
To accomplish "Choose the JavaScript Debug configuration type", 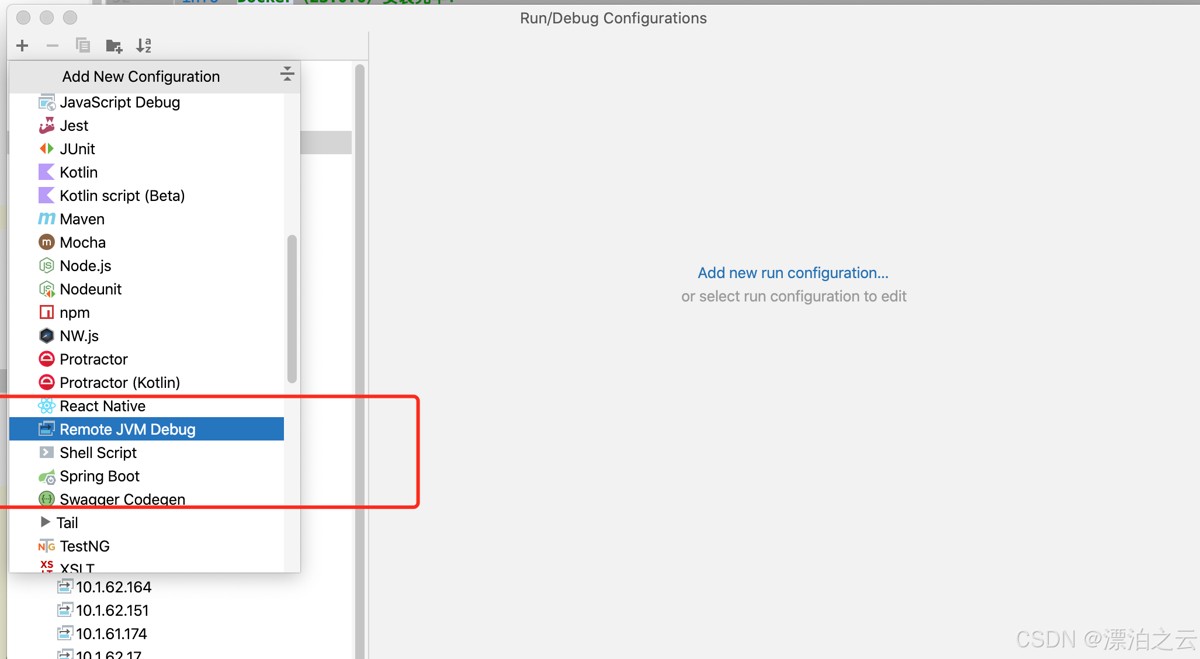I will click(x=146, y=102).
